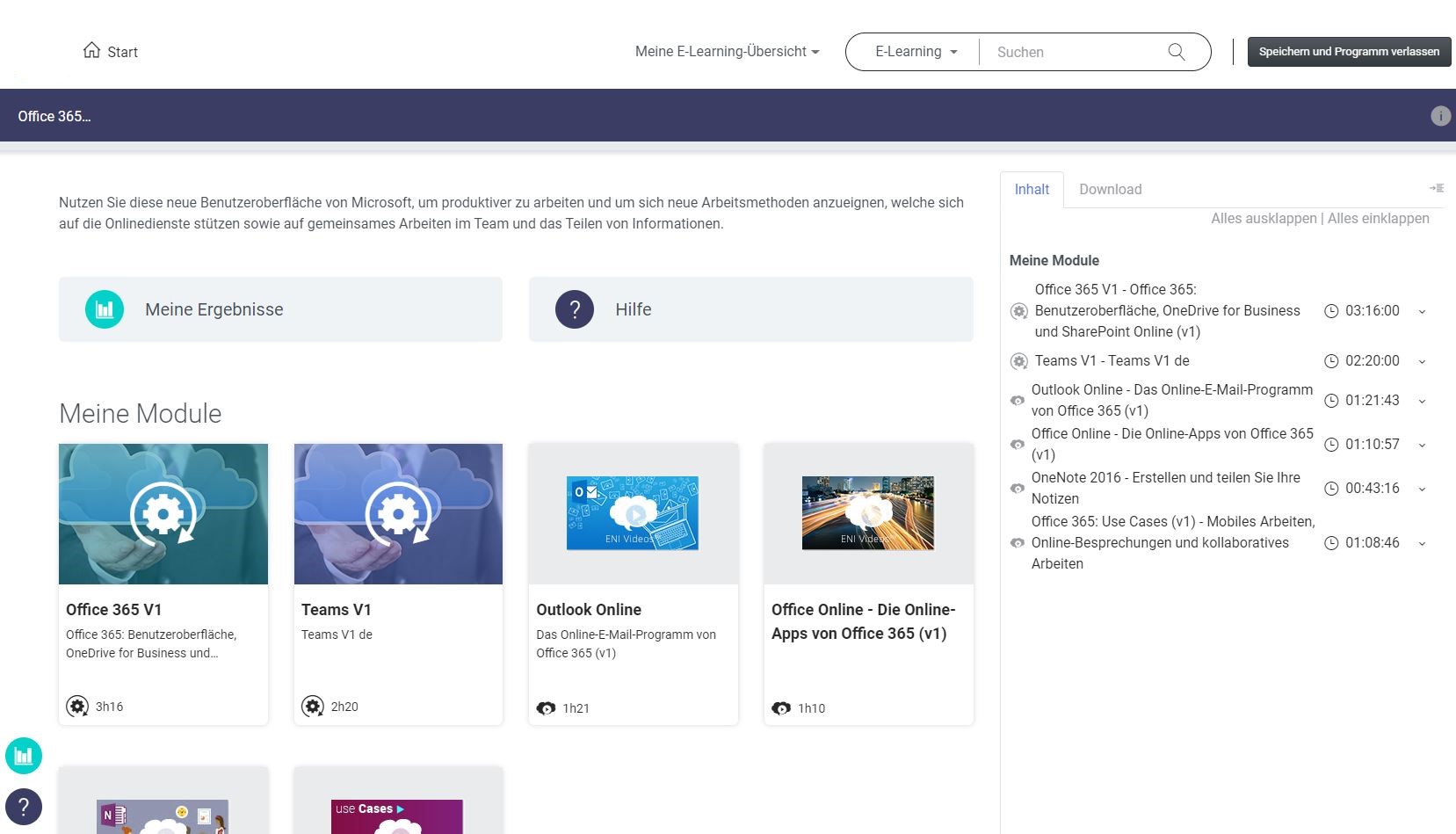Open the Office 365 V1 card thumbnail

pyautogui.click(x=163, y=514)
